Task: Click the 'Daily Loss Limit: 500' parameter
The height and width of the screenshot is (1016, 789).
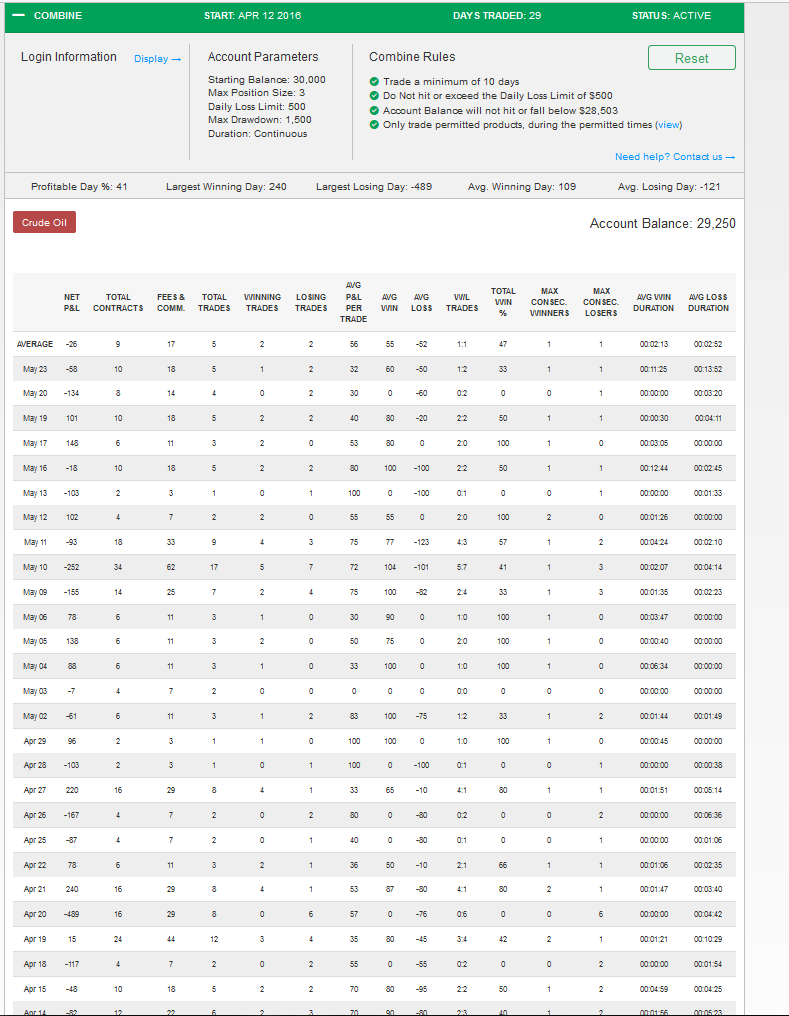Action: click(x=257, y=107)
